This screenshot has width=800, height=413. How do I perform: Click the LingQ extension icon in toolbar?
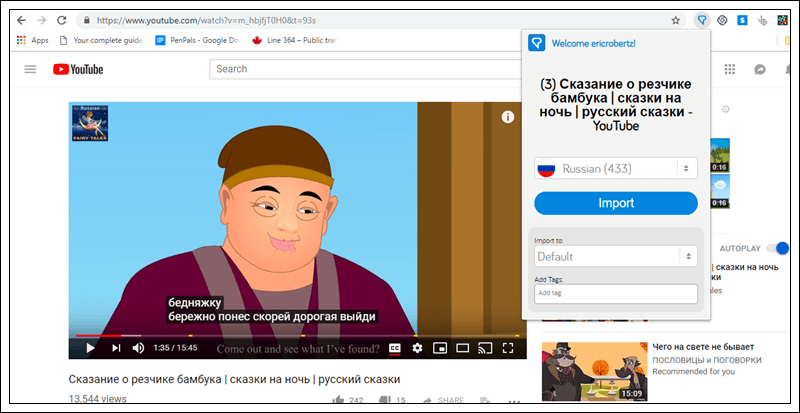(702, 20)
